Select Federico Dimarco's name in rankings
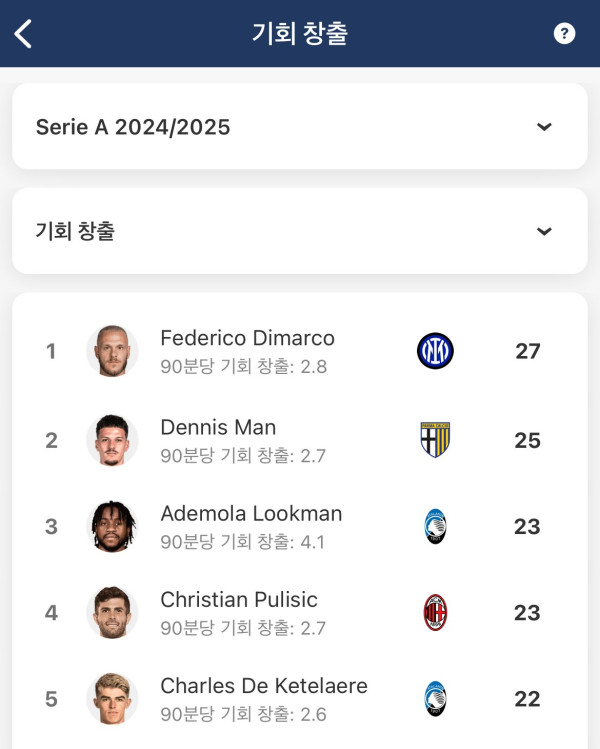600x749 pixels. (247, 338)
